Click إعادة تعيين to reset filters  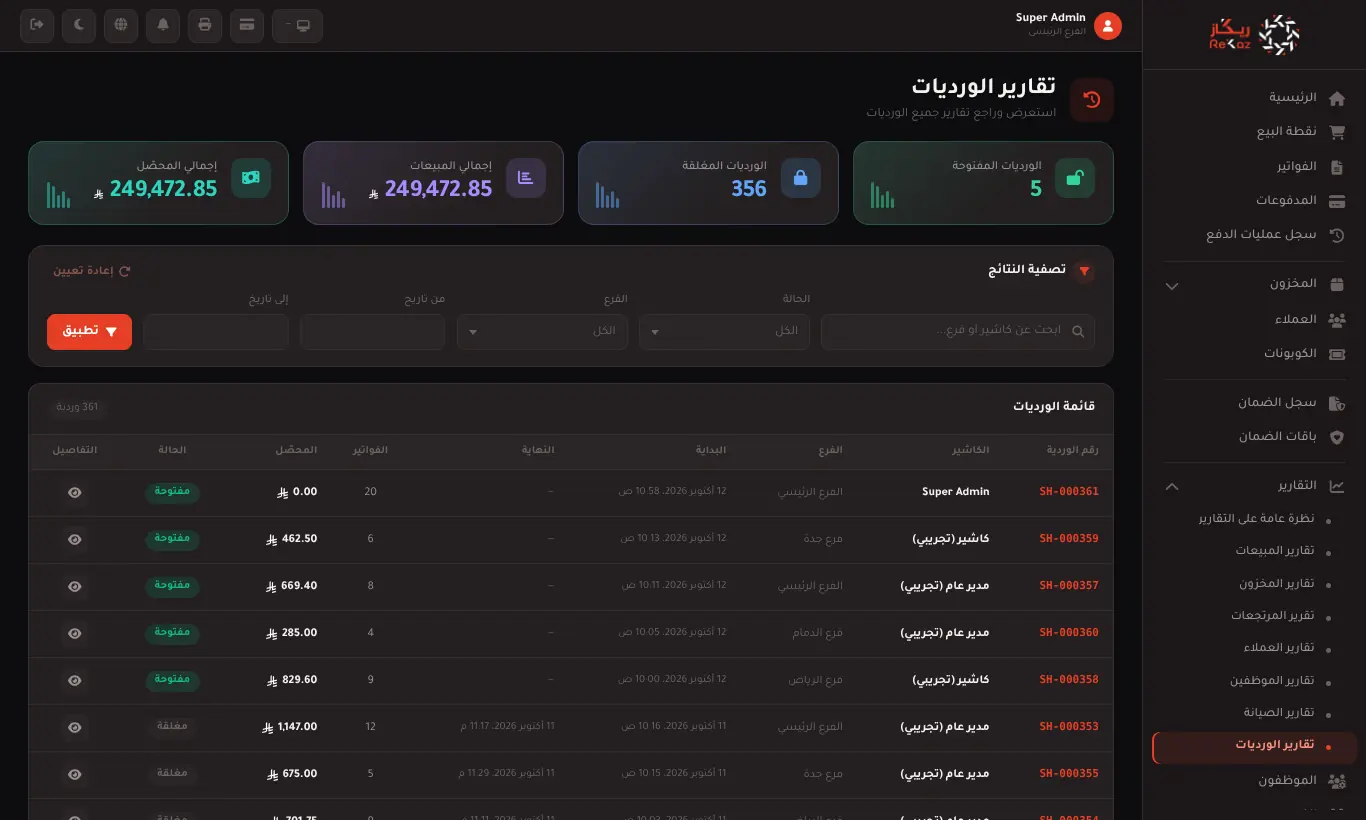[92, 271]
